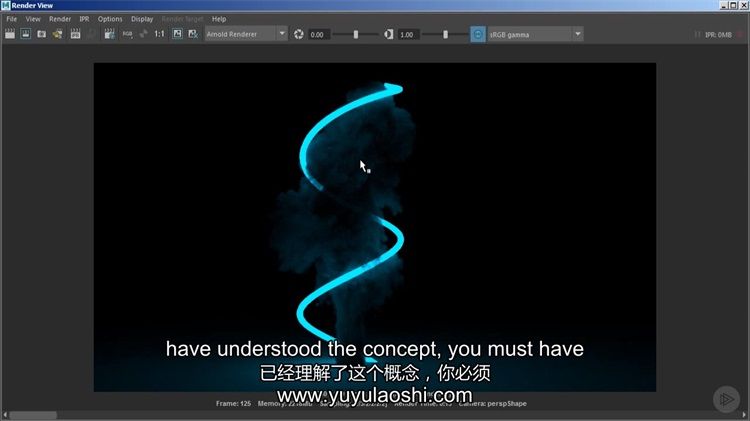Click the exposure aperture icon
The width and height of the screenshot is (750, 421).
coord(297,34)
